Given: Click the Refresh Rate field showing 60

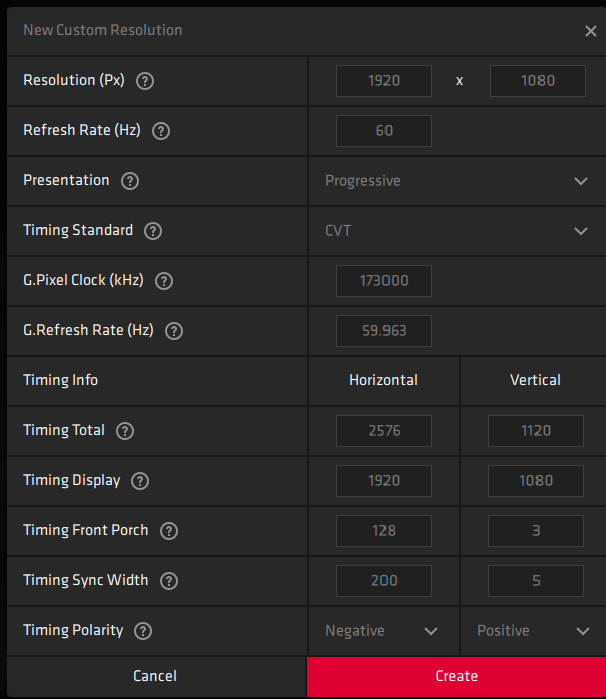Looking at the screenshot, I should coord(384,131).
